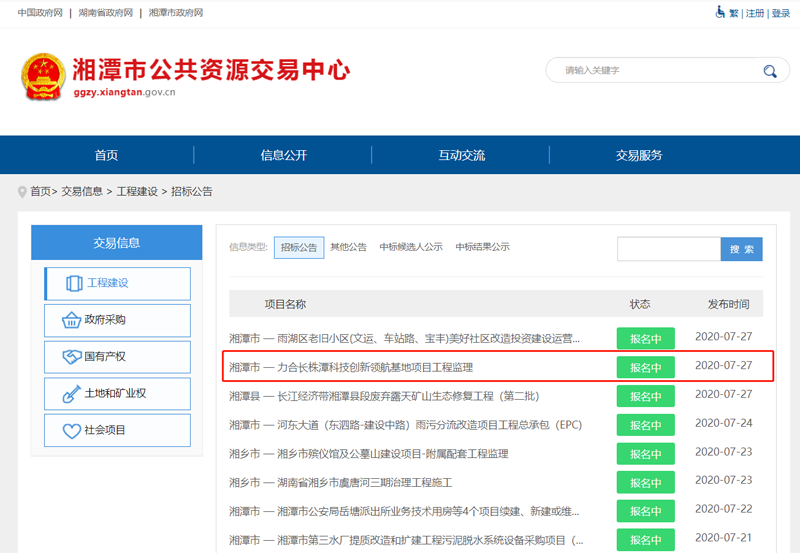Click 报名中 button for highlighted 力合长株潭 row
The image size is (800, 553).
[x=645, y=367]
